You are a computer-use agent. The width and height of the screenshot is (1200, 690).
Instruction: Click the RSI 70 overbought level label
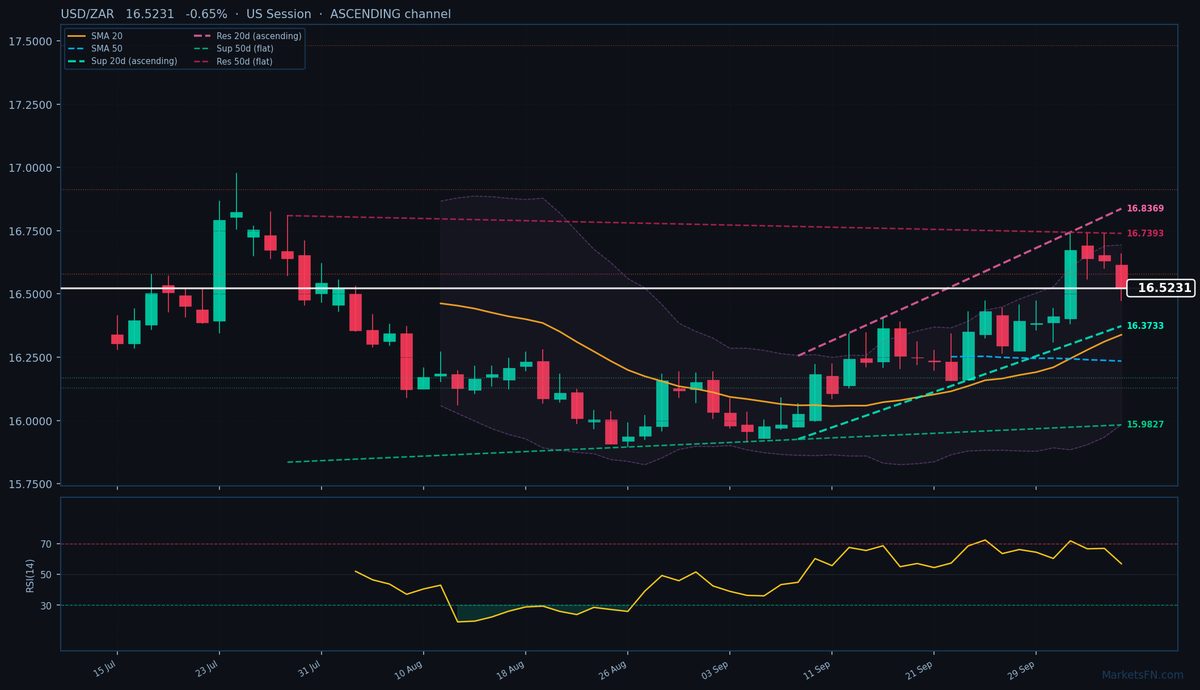click(x=46, y=544)
